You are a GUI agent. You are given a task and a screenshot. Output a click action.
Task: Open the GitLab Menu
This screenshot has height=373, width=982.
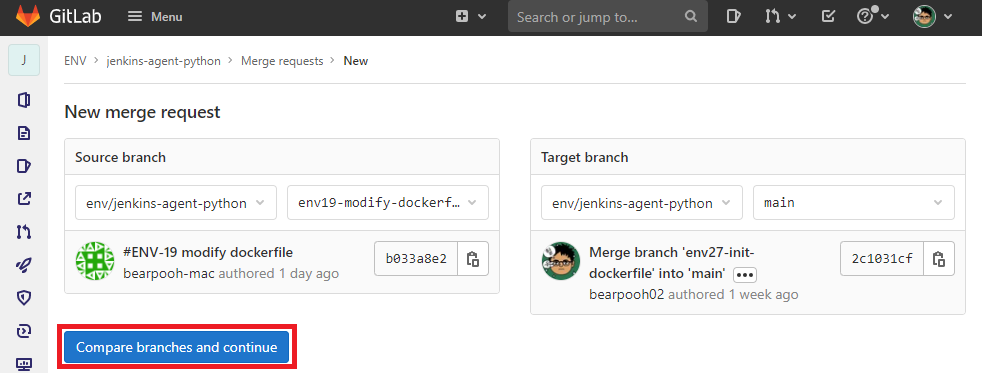[155, 17]
